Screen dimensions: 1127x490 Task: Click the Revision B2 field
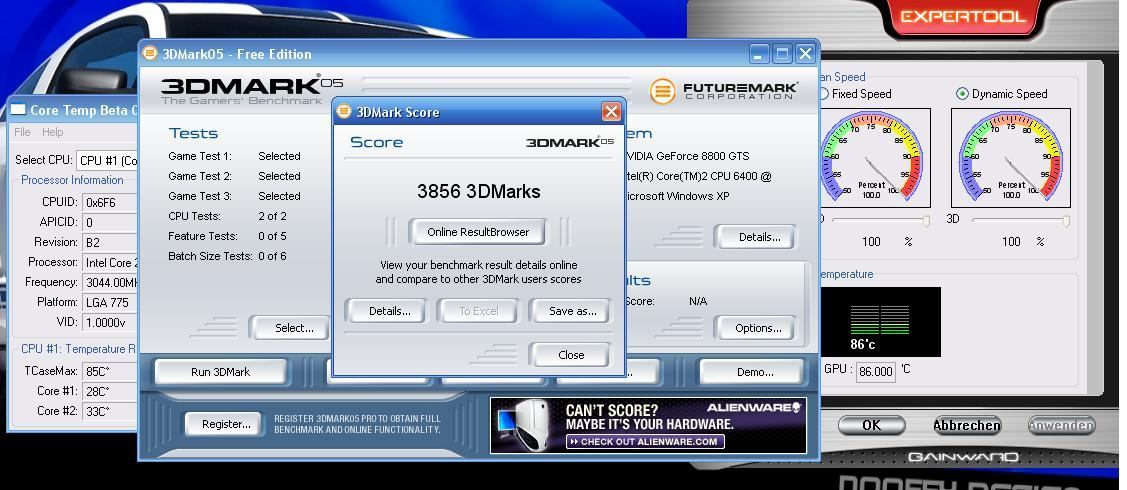(x=110, y=242)
